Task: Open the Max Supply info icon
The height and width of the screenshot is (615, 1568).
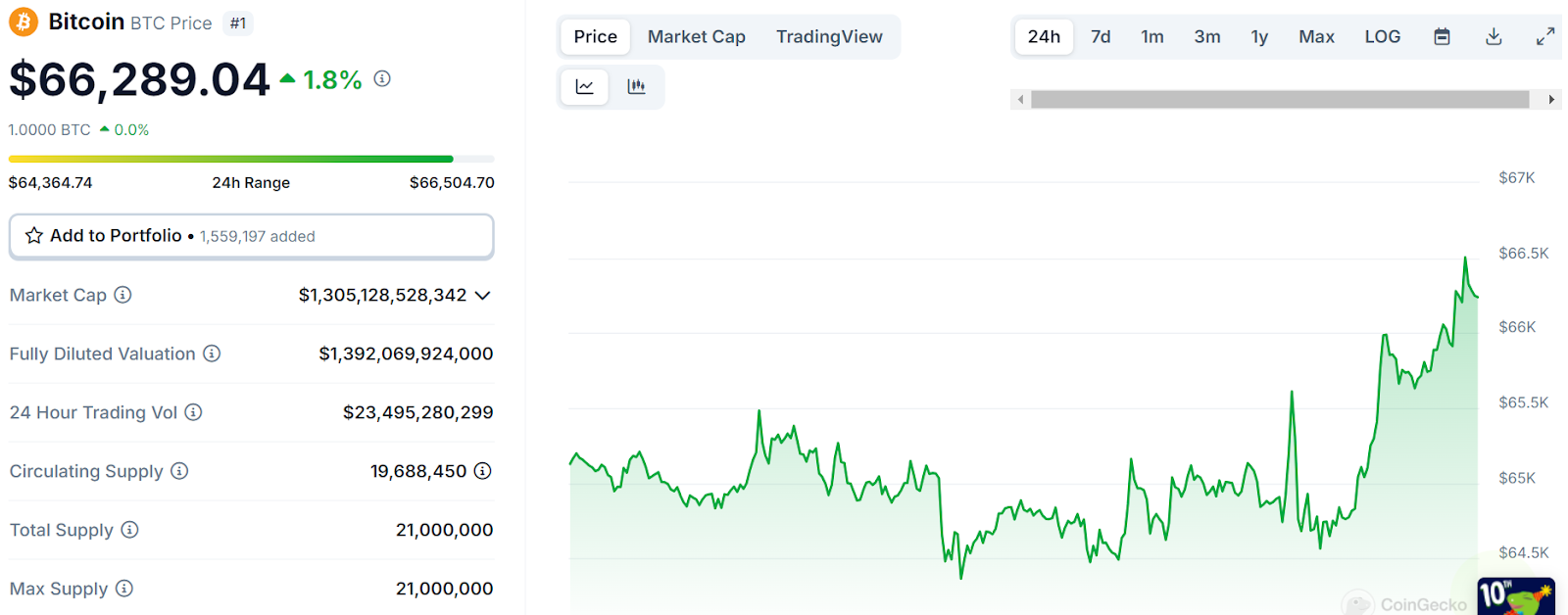Action: 124,589
